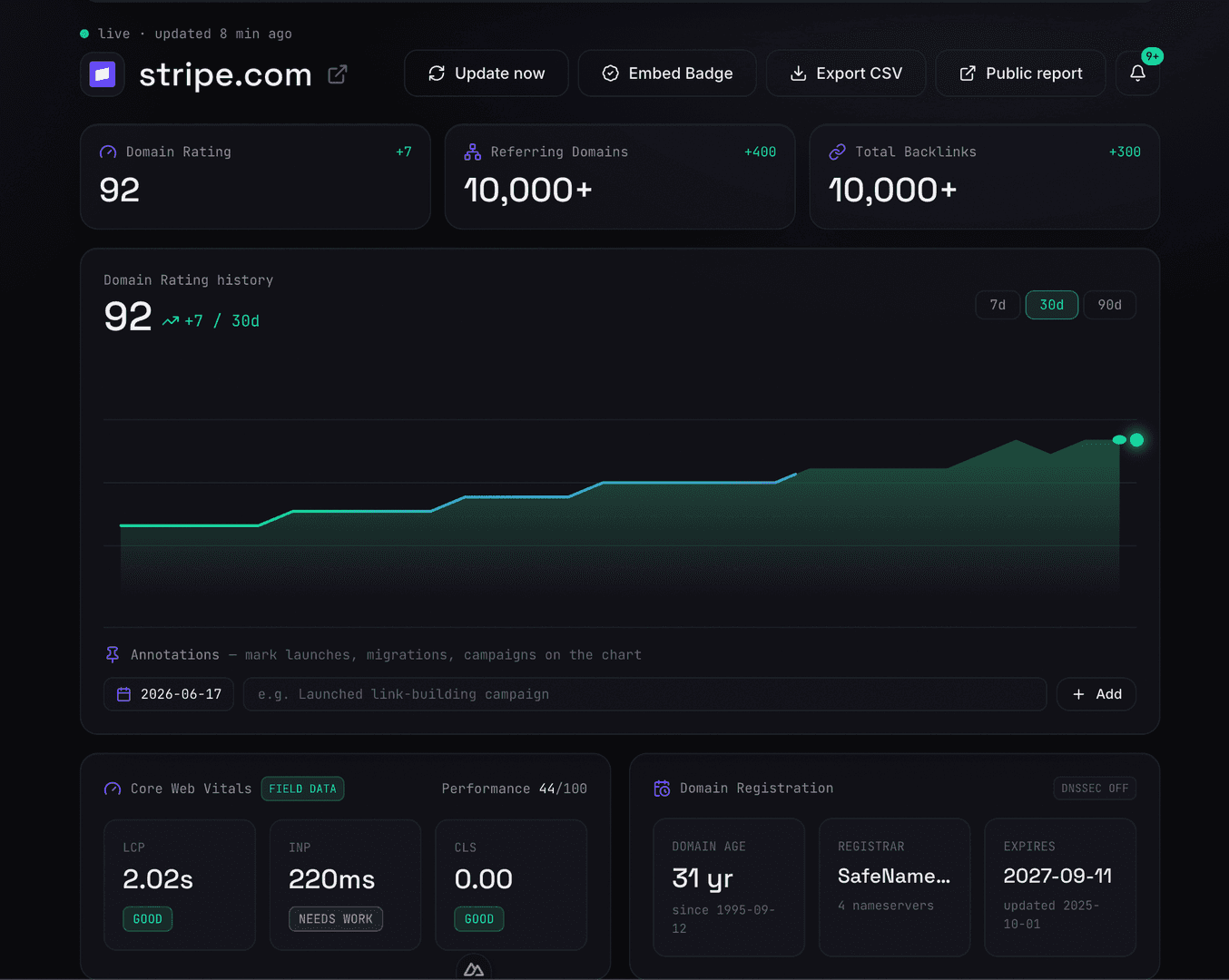Click the +300 Total Backlinks change
Image resolution: width=1229 pixels, height=980 pixels.
click(1125, 152)
